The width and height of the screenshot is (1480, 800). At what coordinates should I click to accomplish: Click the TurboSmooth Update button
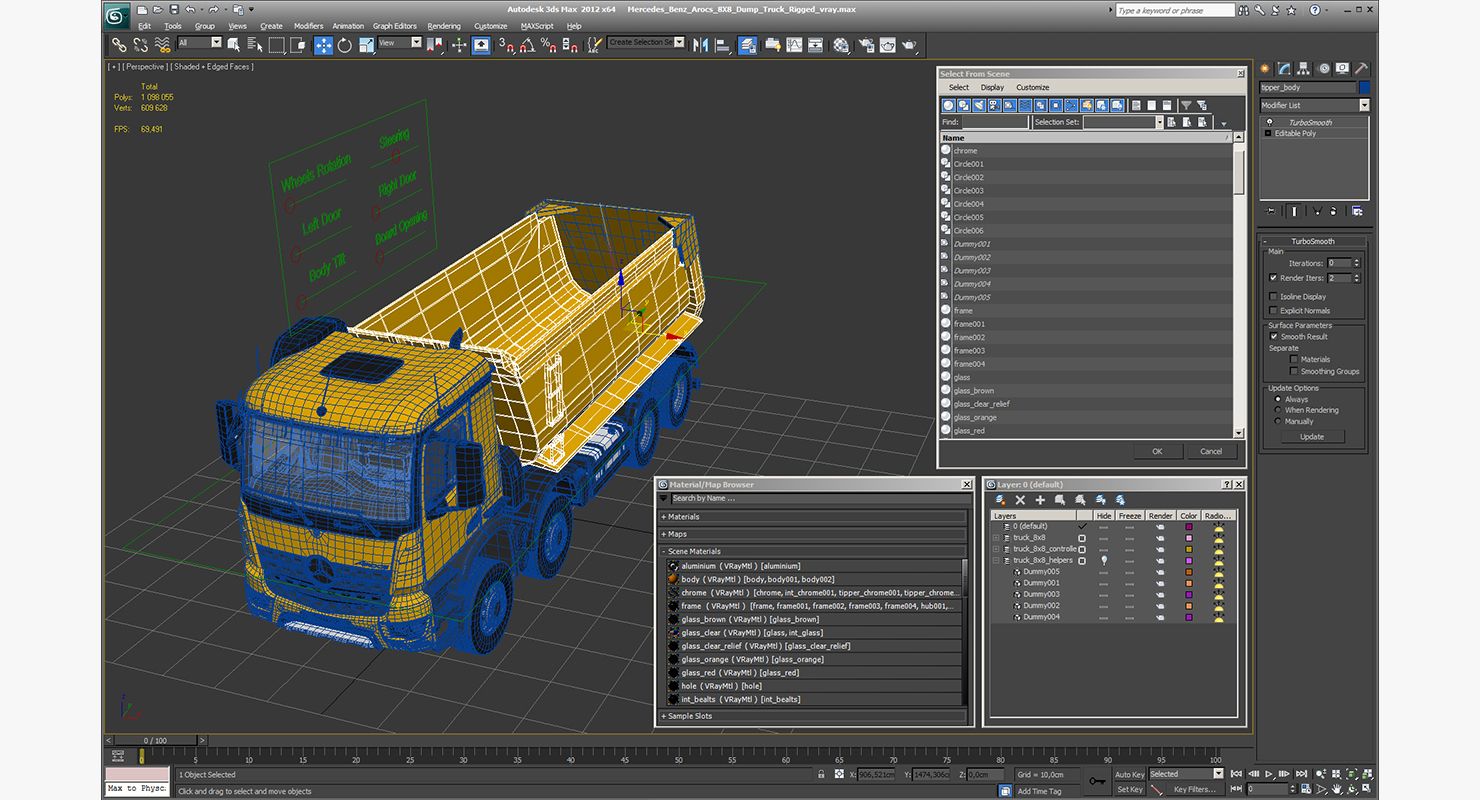[1312, 436]
